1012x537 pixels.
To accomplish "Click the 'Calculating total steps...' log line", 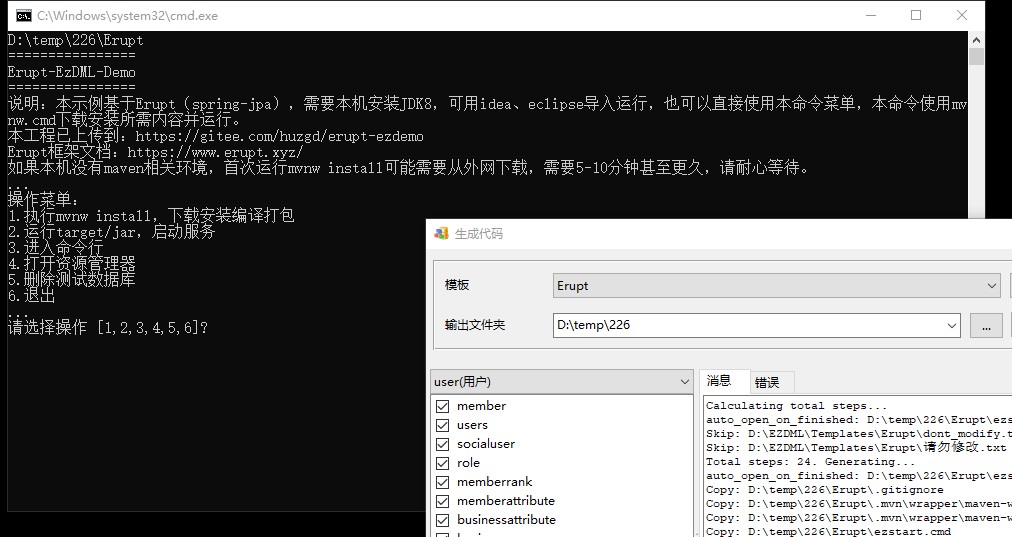I will (796, 406).
